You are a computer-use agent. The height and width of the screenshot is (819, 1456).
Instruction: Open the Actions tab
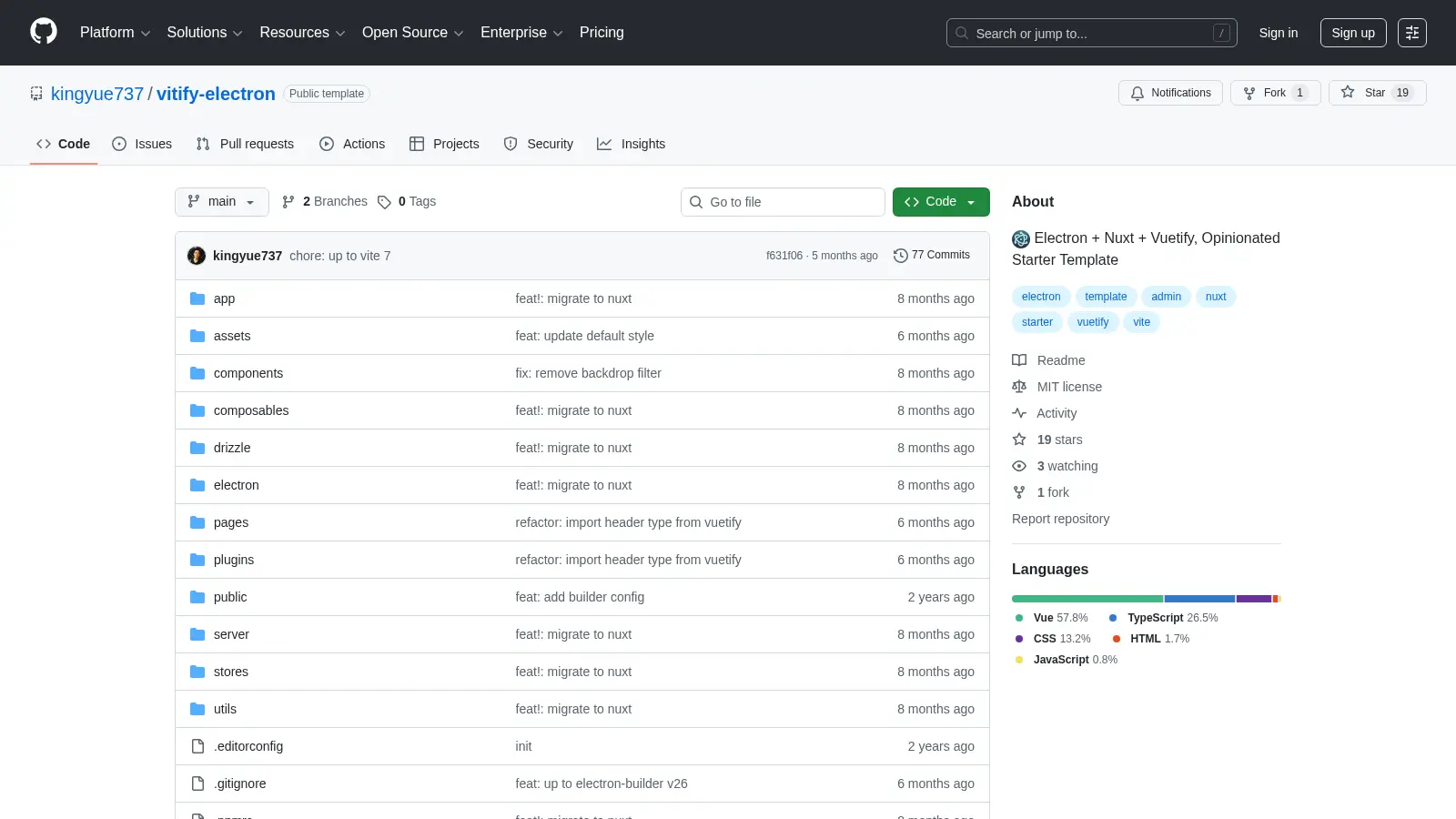point(352,144)
